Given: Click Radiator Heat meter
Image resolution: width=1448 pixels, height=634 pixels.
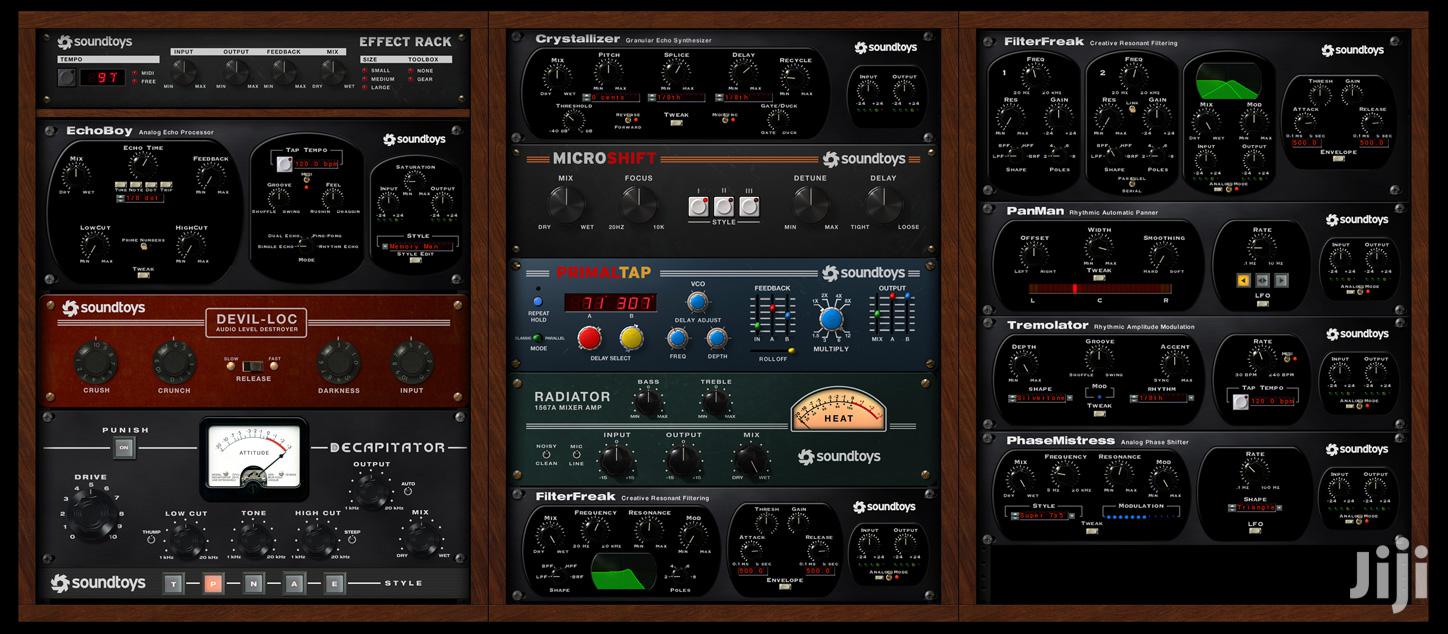Looking at the screenshot, I should pyautogui.click(x=838, y=408).
